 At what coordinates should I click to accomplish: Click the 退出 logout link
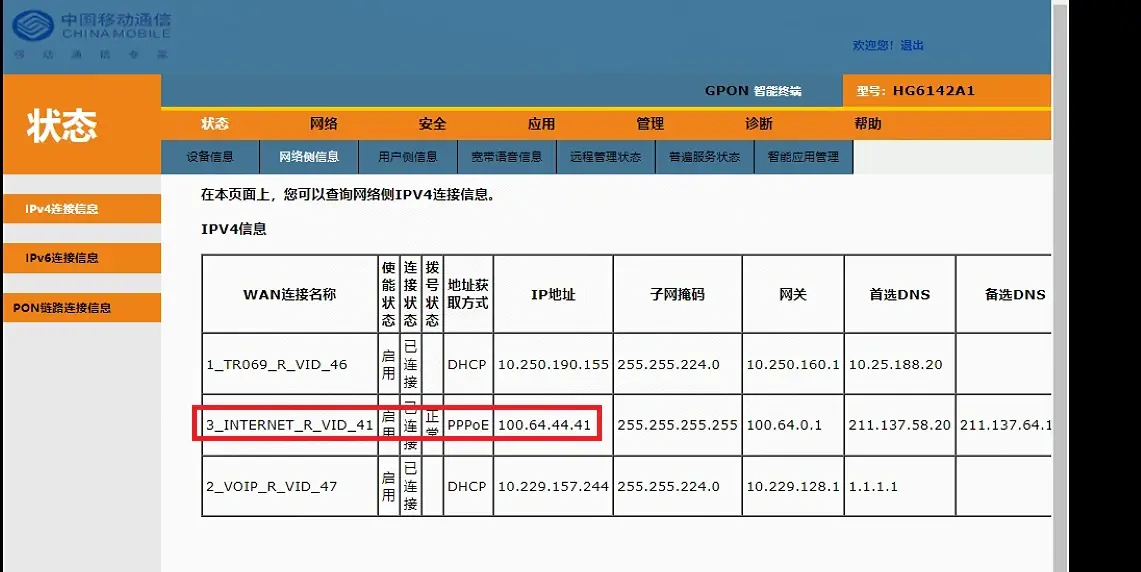pos(912,45)
